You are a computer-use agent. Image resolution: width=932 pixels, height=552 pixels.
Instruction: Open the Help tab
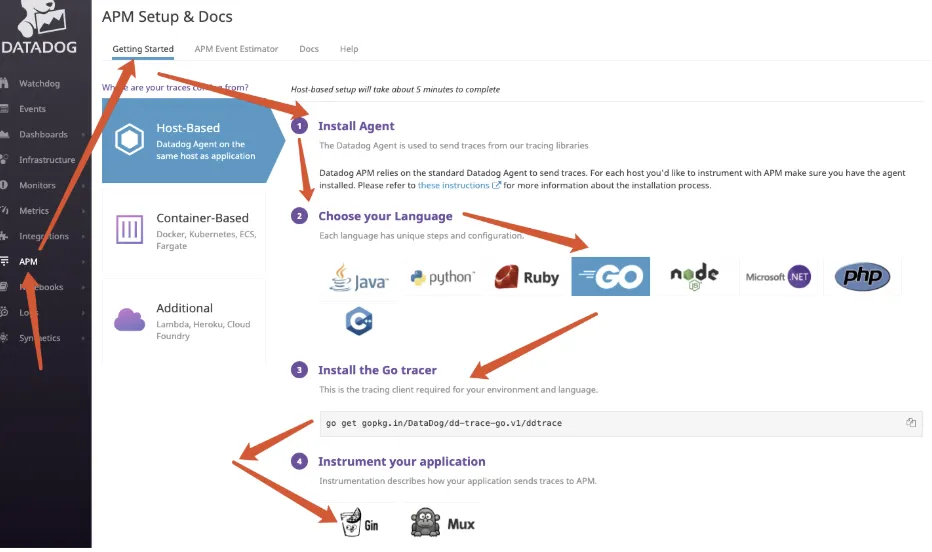point(349,49)
